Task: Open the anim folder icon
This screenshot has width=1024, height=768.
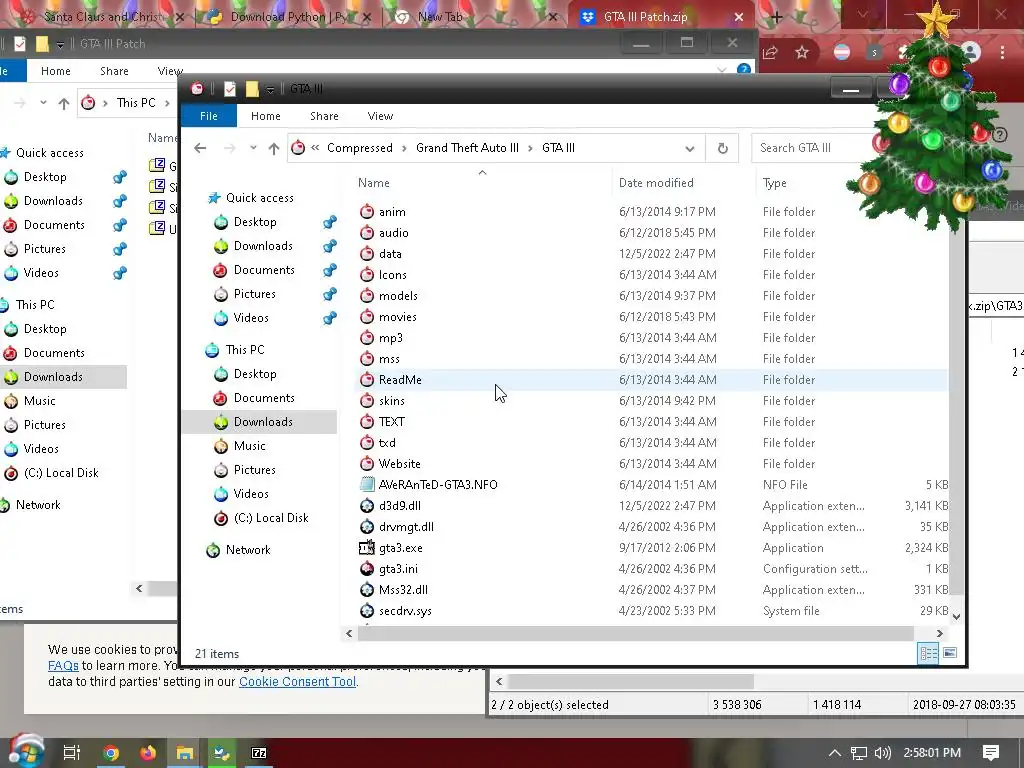Action: tap(367, 212)
